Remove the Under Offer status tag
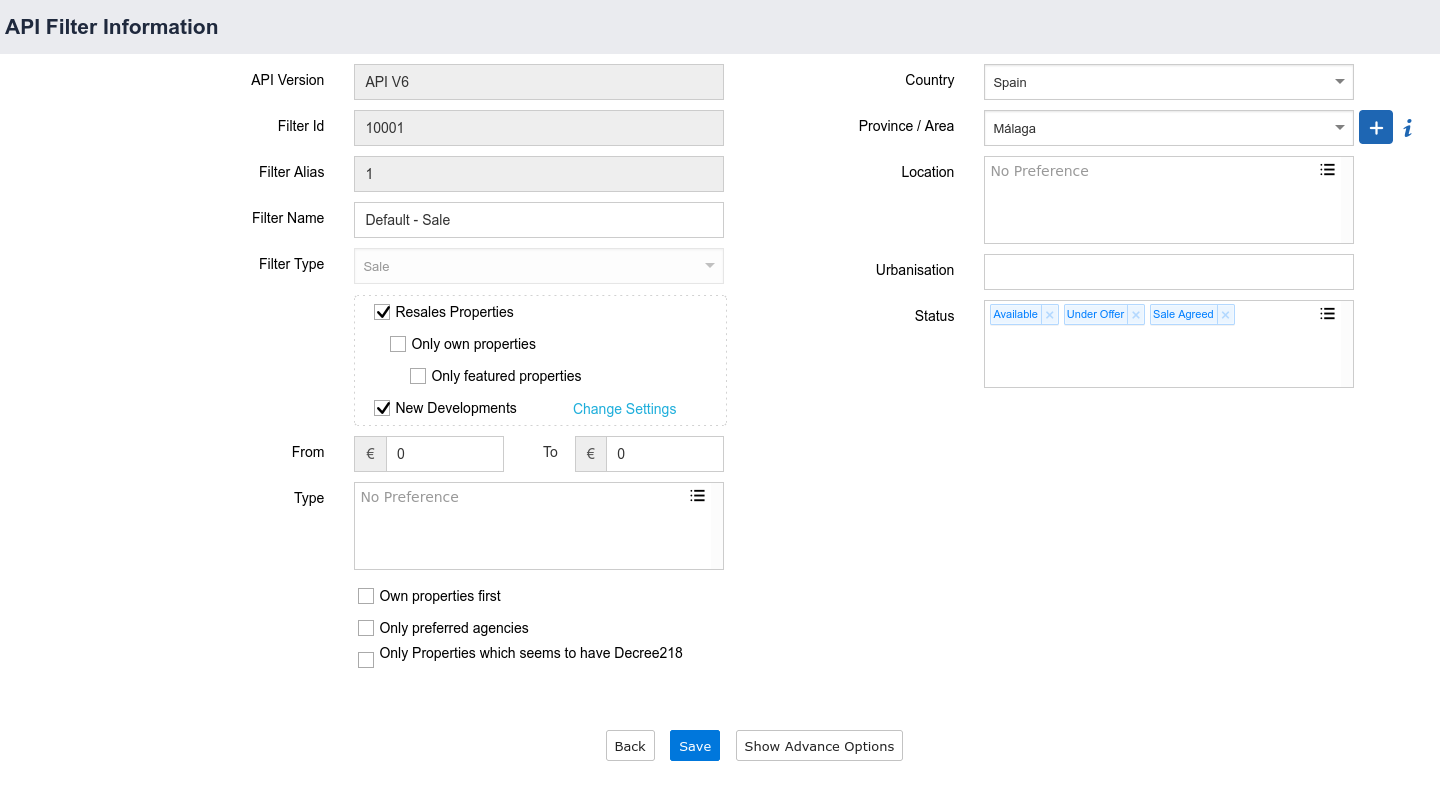Viewport: 1440px width, 791px height. [1136, 314]
